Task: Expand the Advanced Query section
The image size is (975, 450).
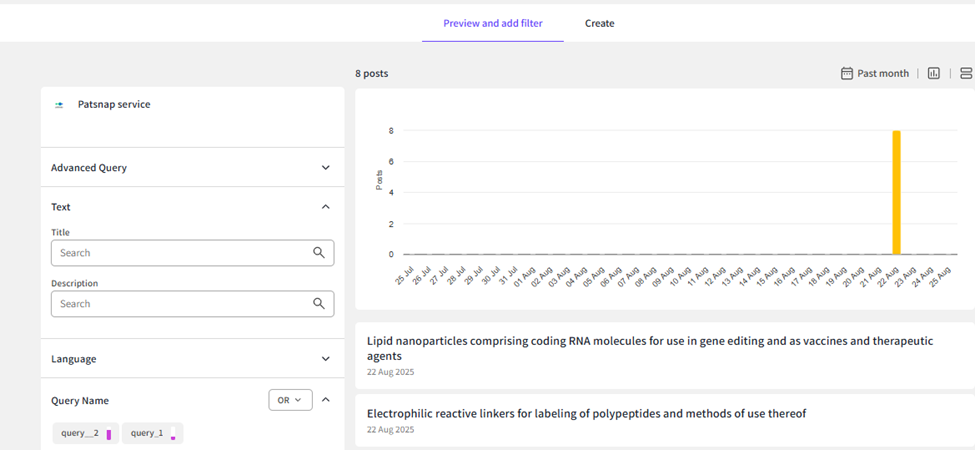Action: pos(325,168)
